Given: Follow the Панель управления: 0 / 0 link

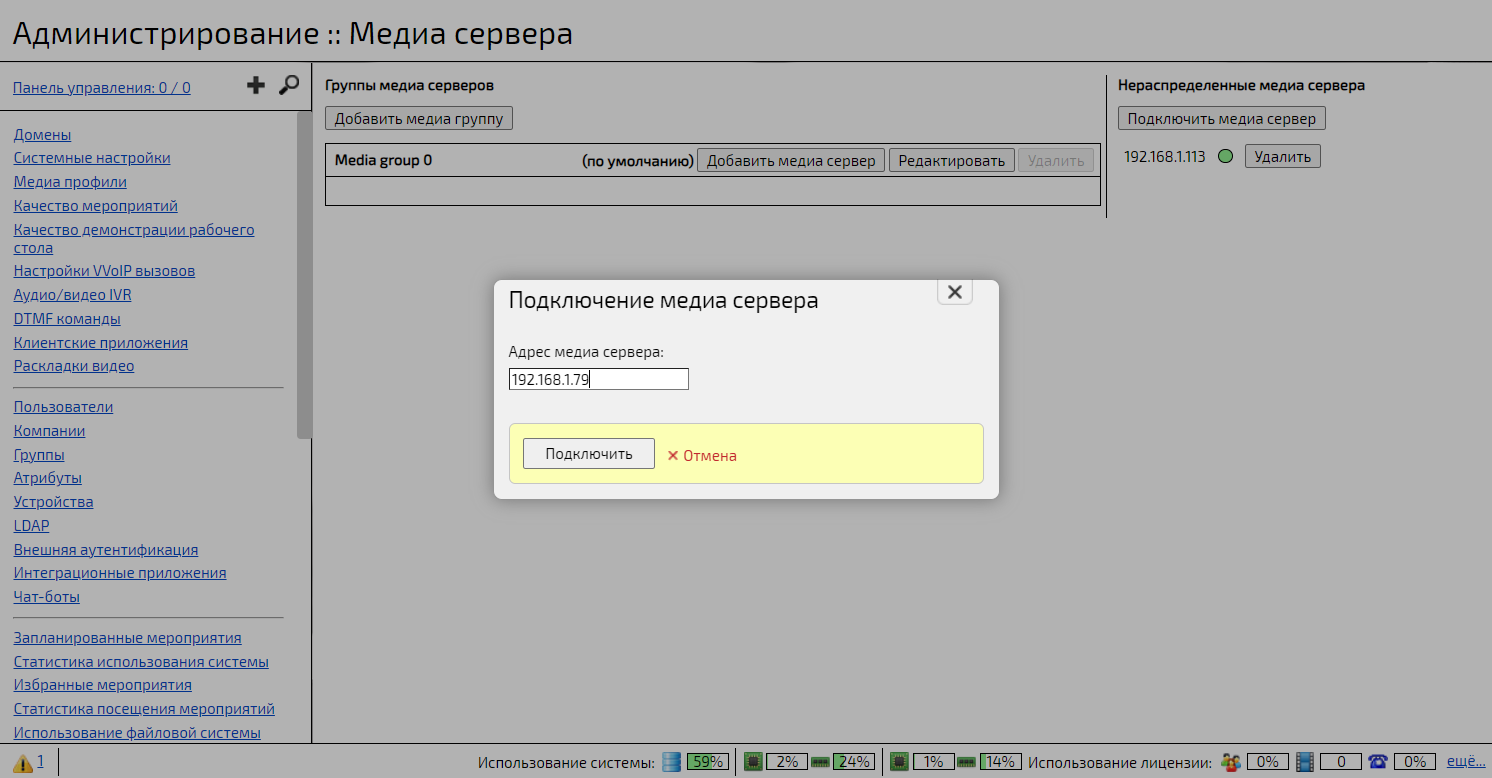Looking at the screenshot, I should [101, 87].
